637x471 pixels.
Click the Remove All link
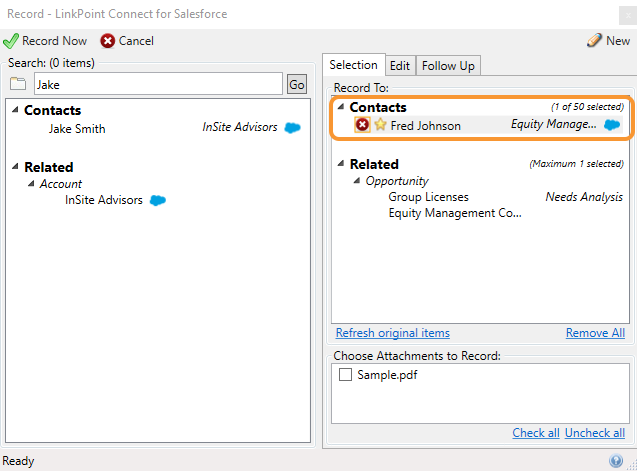tap(595, 333)
